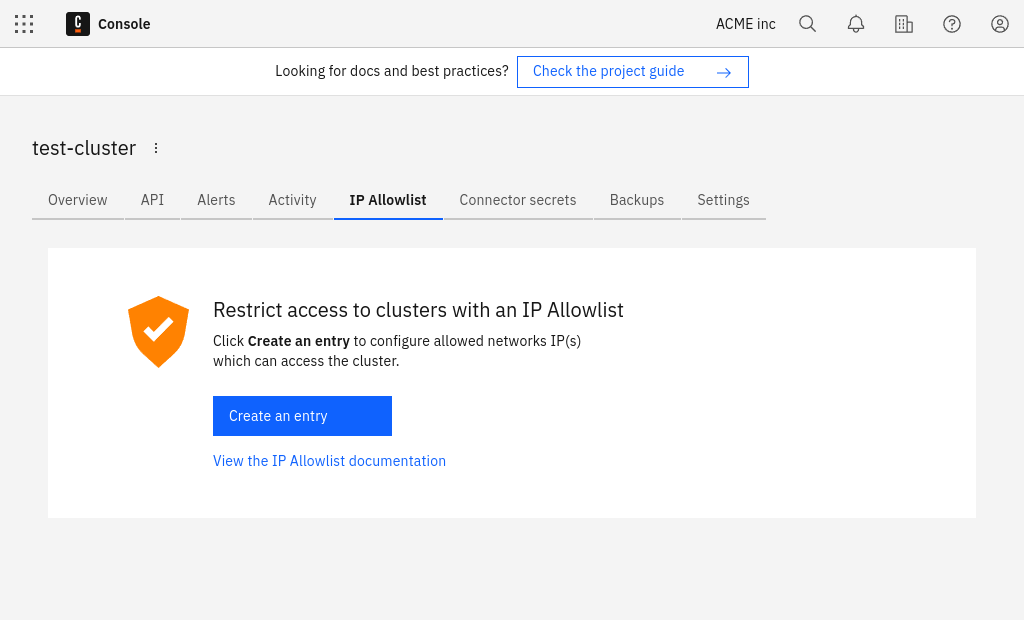Switch to the API tab

(152, 200)
